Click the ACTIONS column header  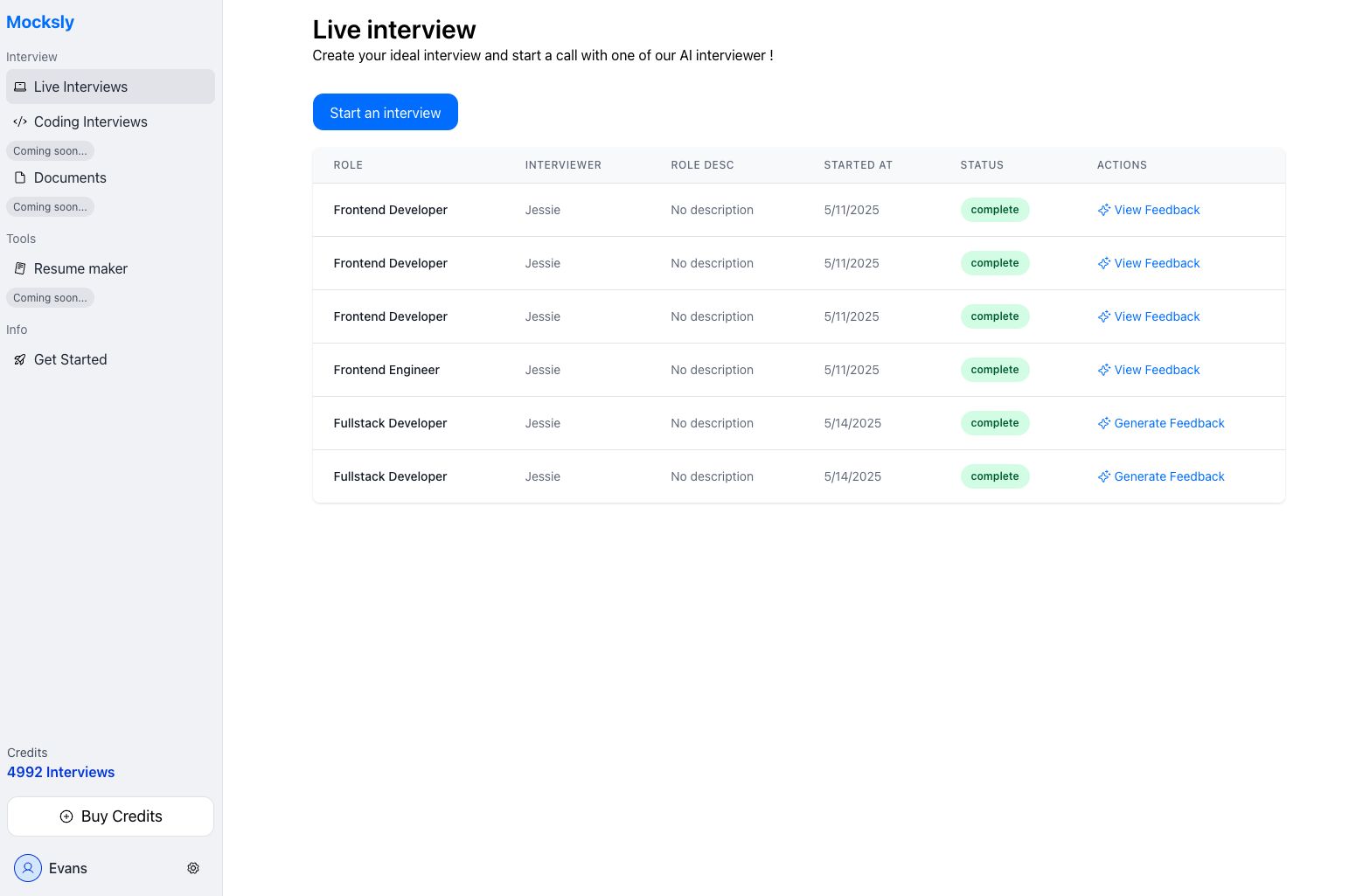pyautogui.click(x=1122, y=165)
